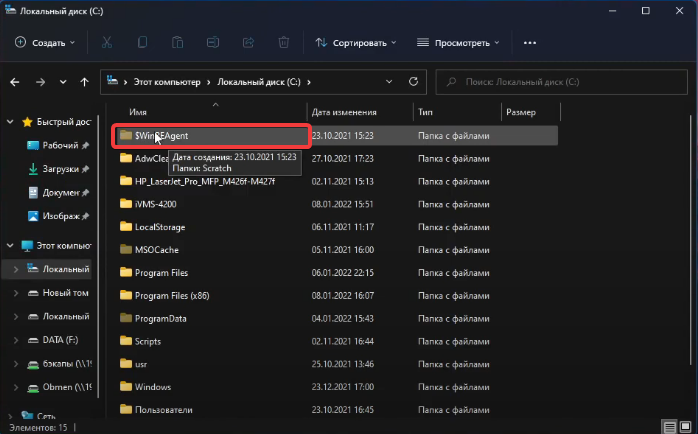Select the Program Files (x86) folder
698x434 pixels.
pyautogui.click(x=172, y=295)
